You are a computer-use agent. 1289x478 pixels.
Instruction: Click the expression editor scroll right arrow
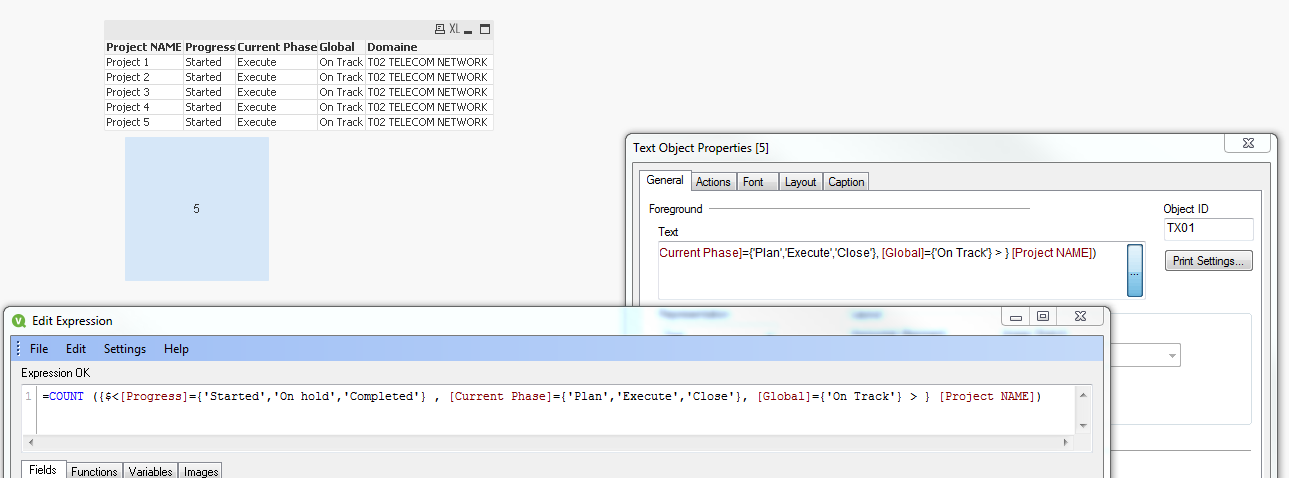click(x=1067, y=442)
